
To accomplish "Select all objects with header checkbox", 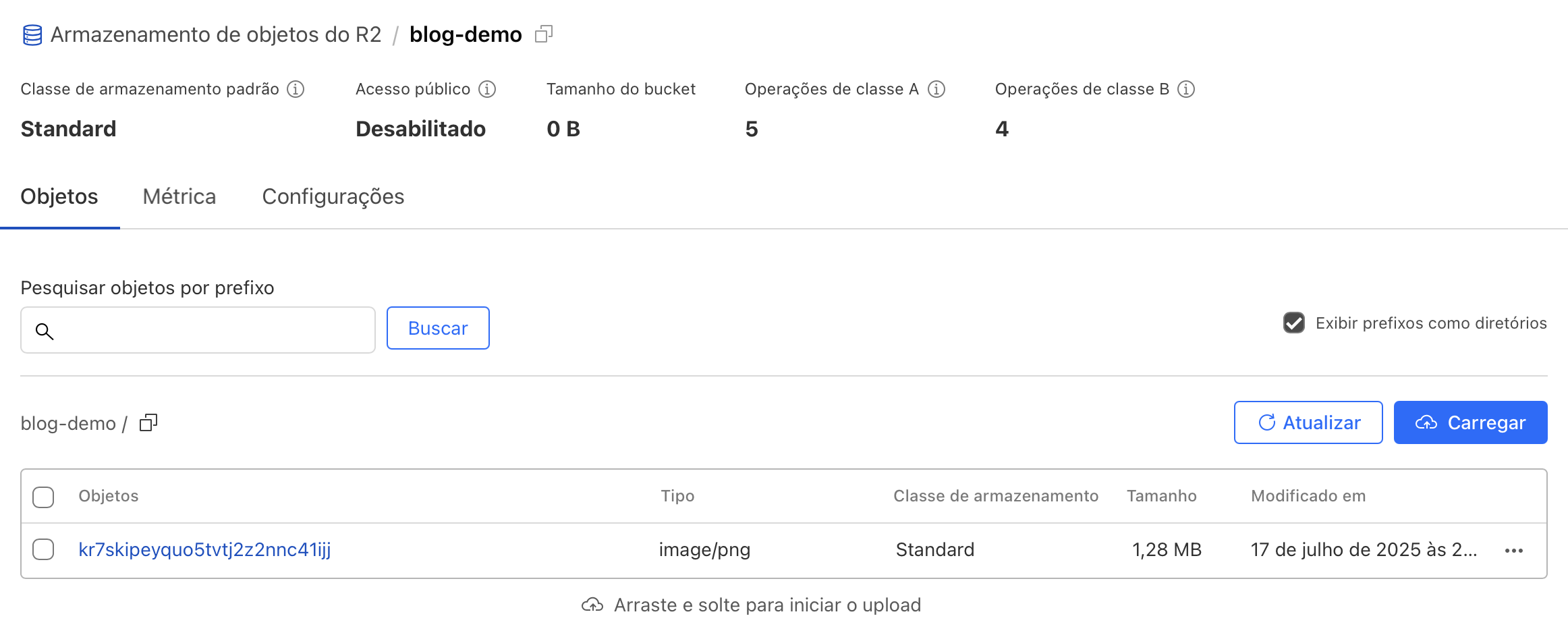I will click(x=43, y=497).
